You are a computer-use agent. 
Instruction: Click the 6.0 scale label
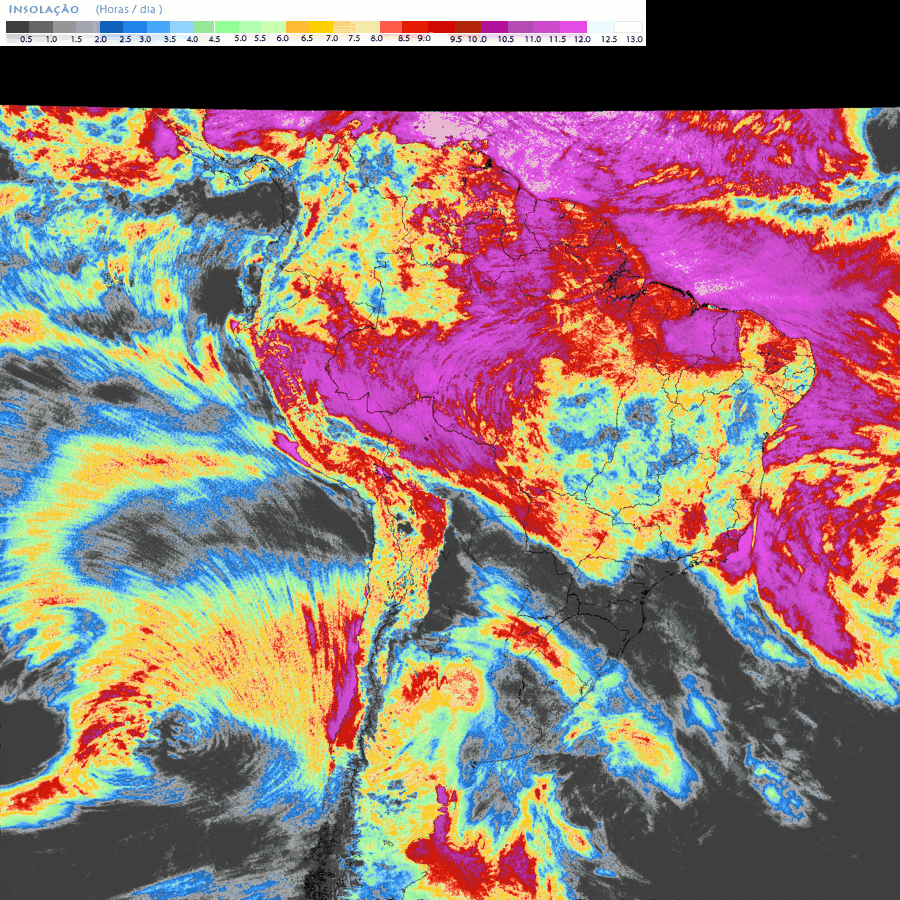pos(282,38)
